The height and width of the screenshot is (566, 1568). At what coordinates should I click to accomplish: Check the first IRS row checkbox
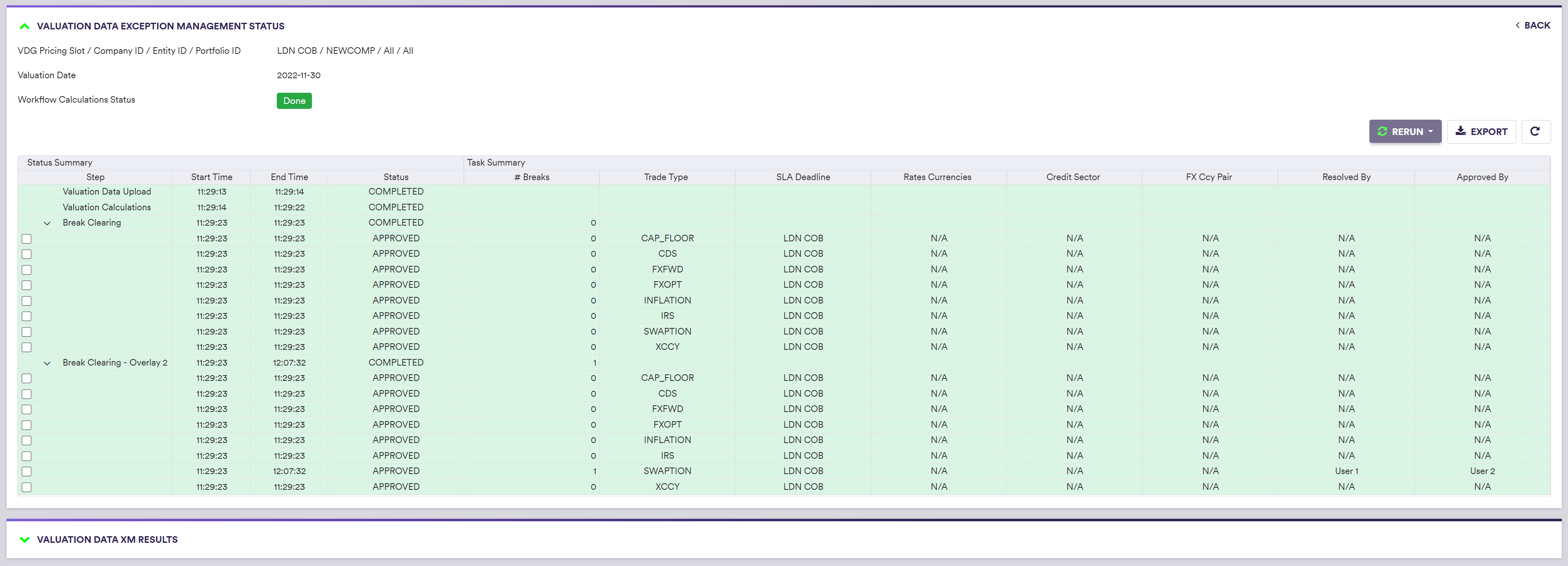coord(27,316)
